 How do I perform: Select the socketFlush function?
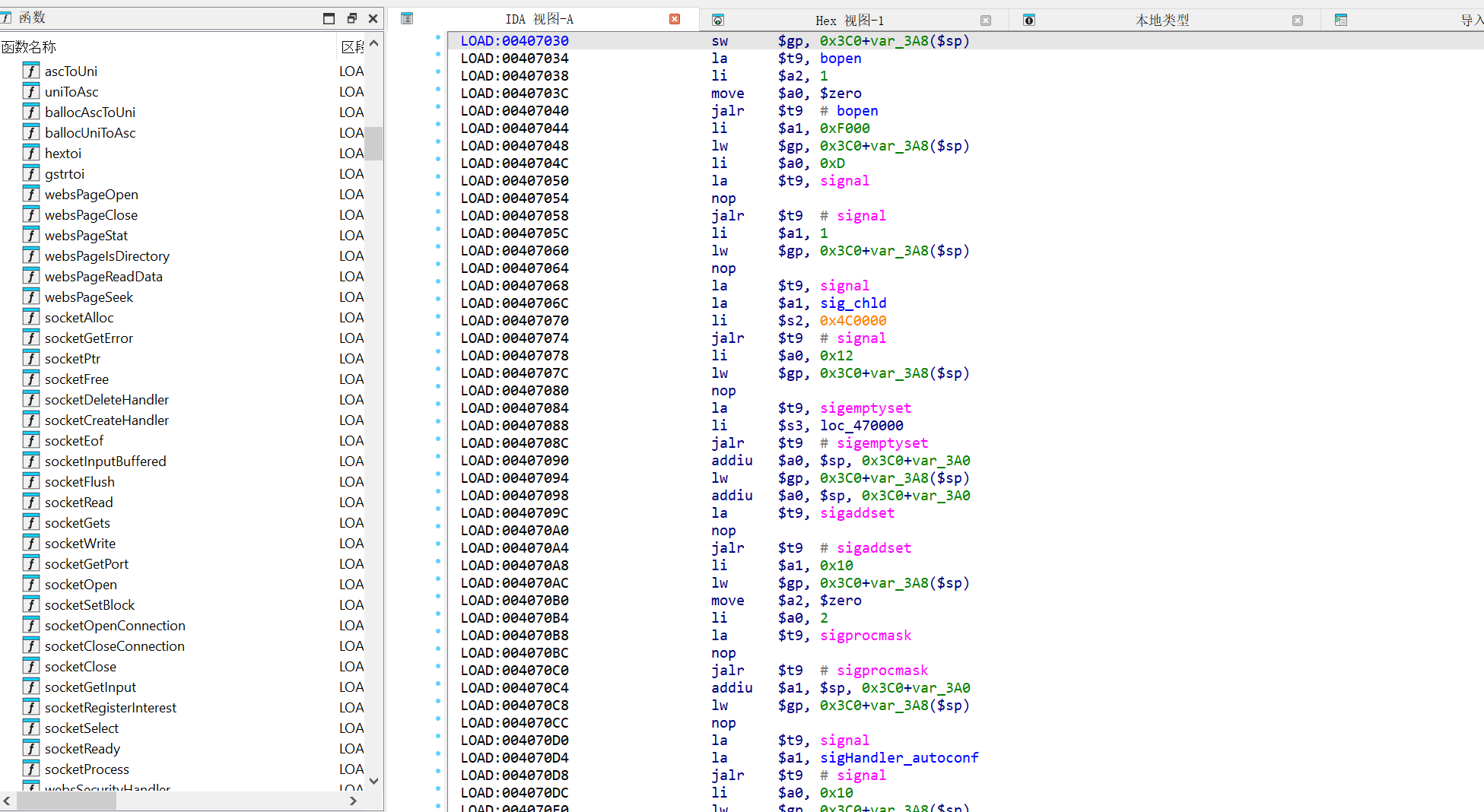(80, 481)
